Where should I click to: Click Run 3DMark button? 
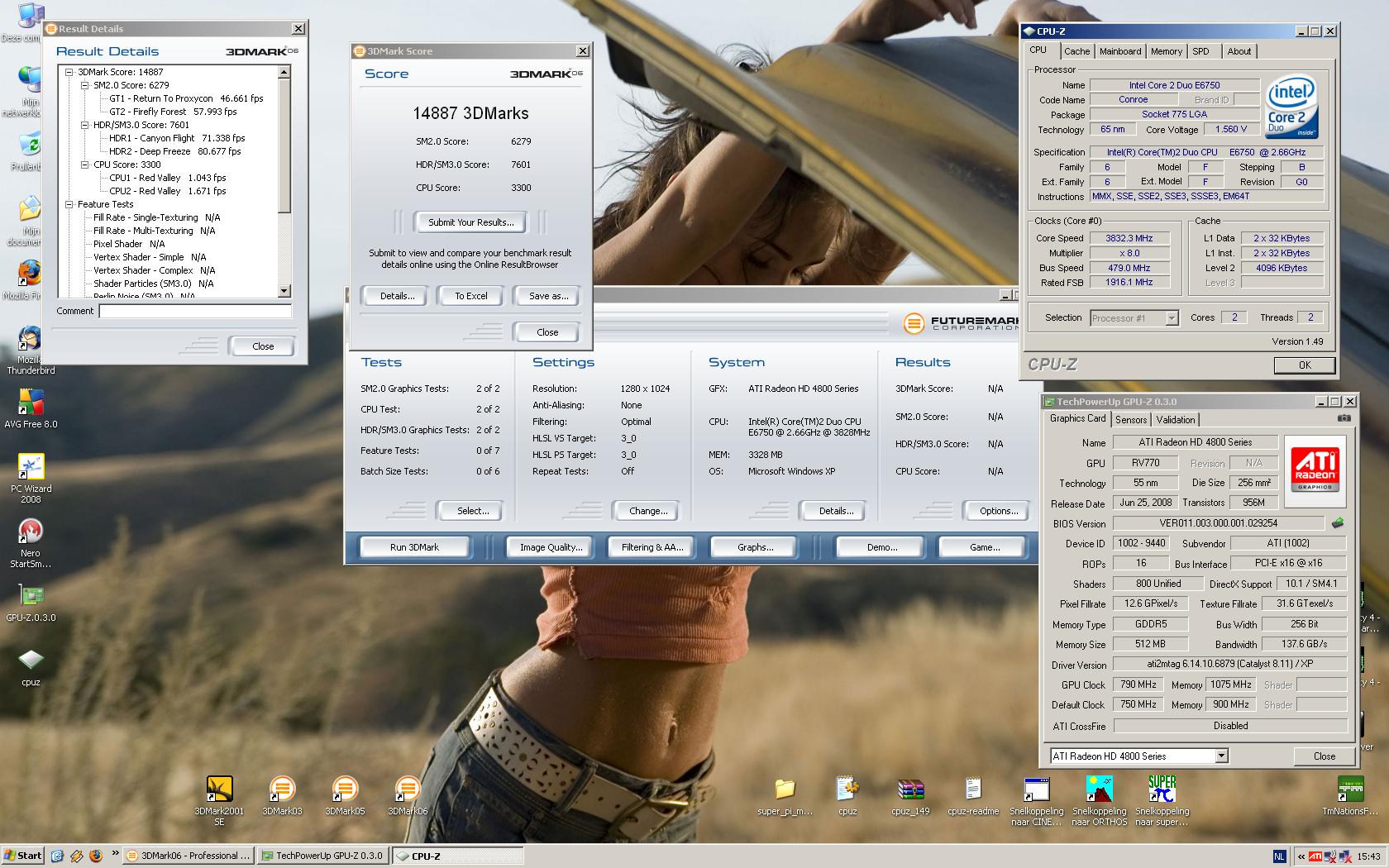(414, 547)
